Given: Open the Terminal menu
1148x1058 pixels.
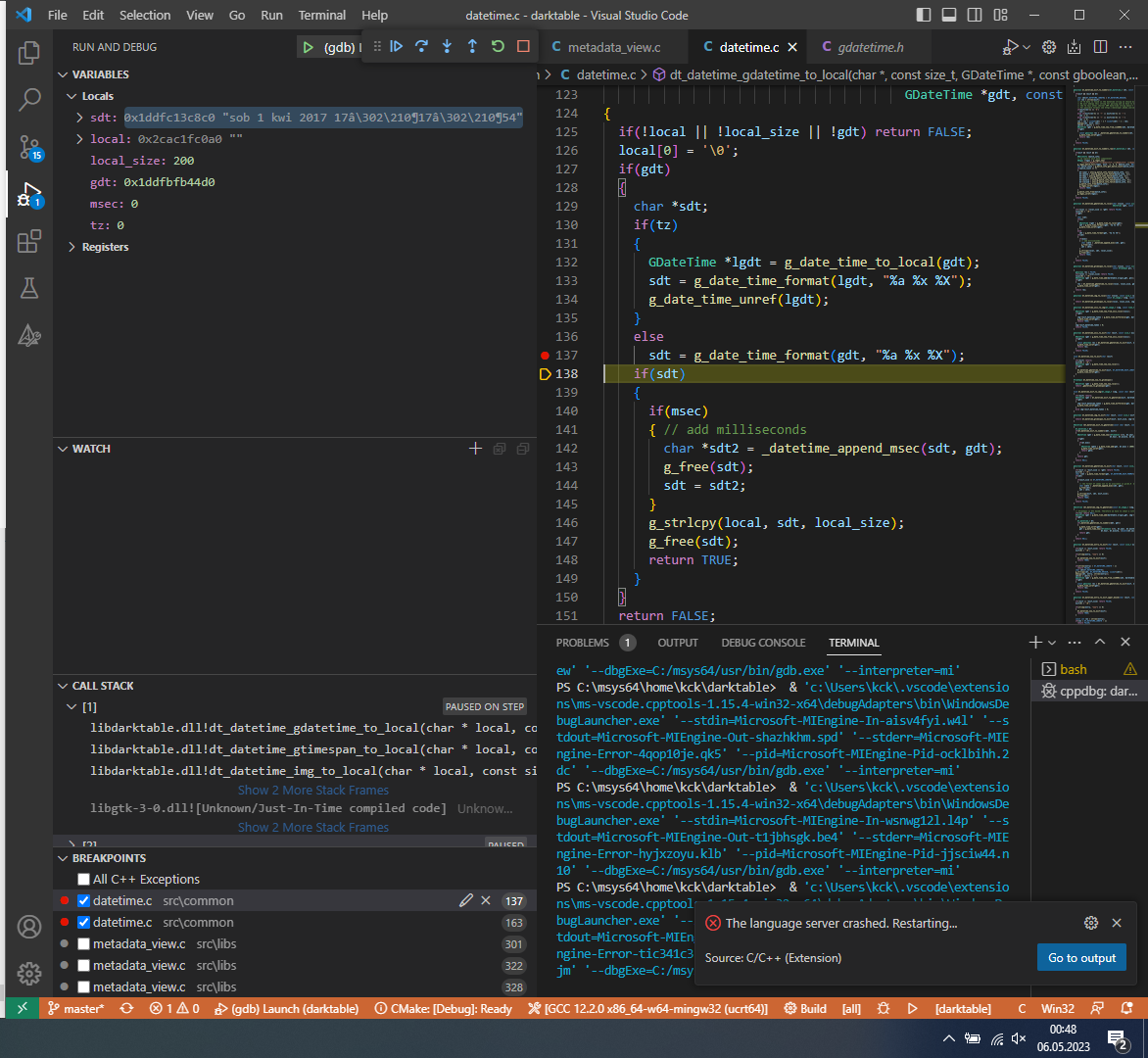Looking at the screenshot, I should 322,15.
